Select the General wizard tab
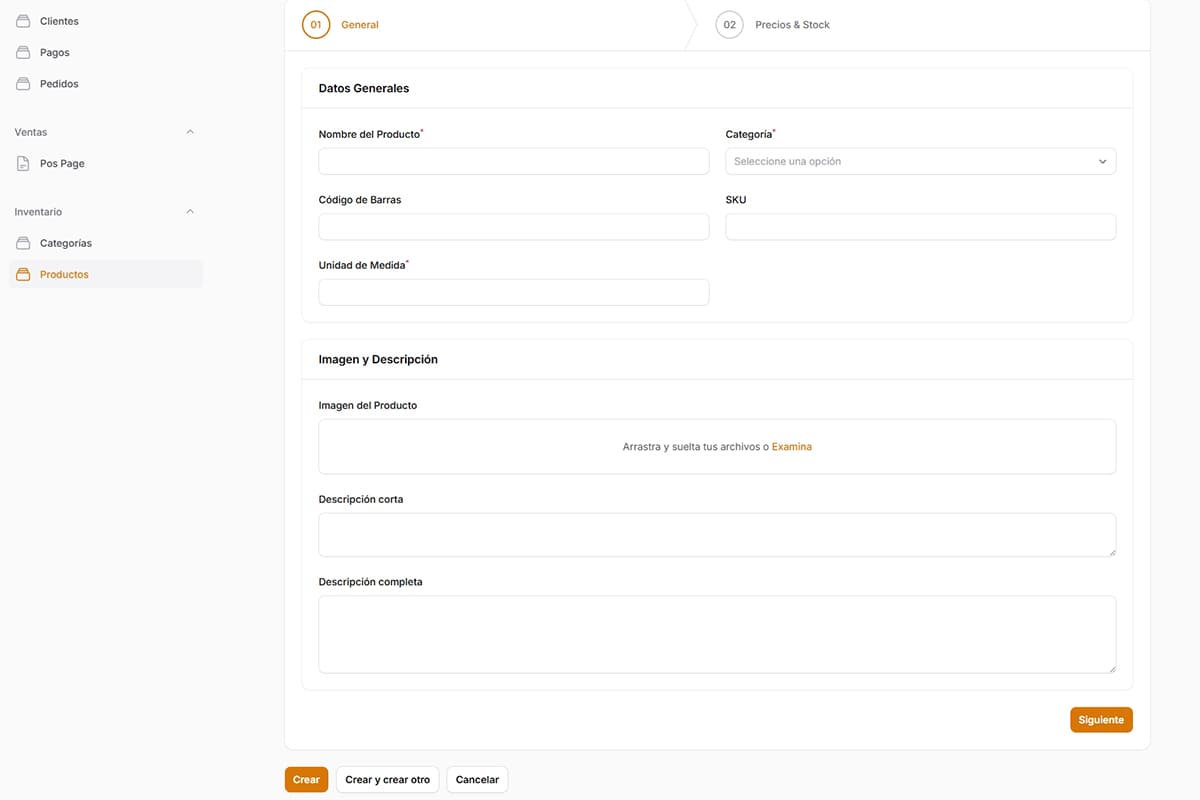 pyautogui.click(x=360, y=24)
